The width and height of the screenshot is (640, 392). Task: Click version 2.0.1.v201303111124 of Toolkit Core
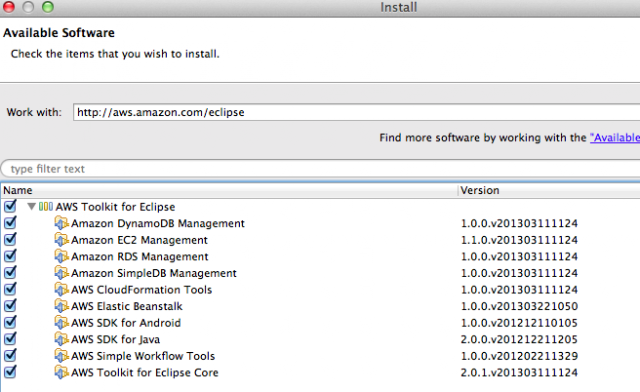(519, 372)
